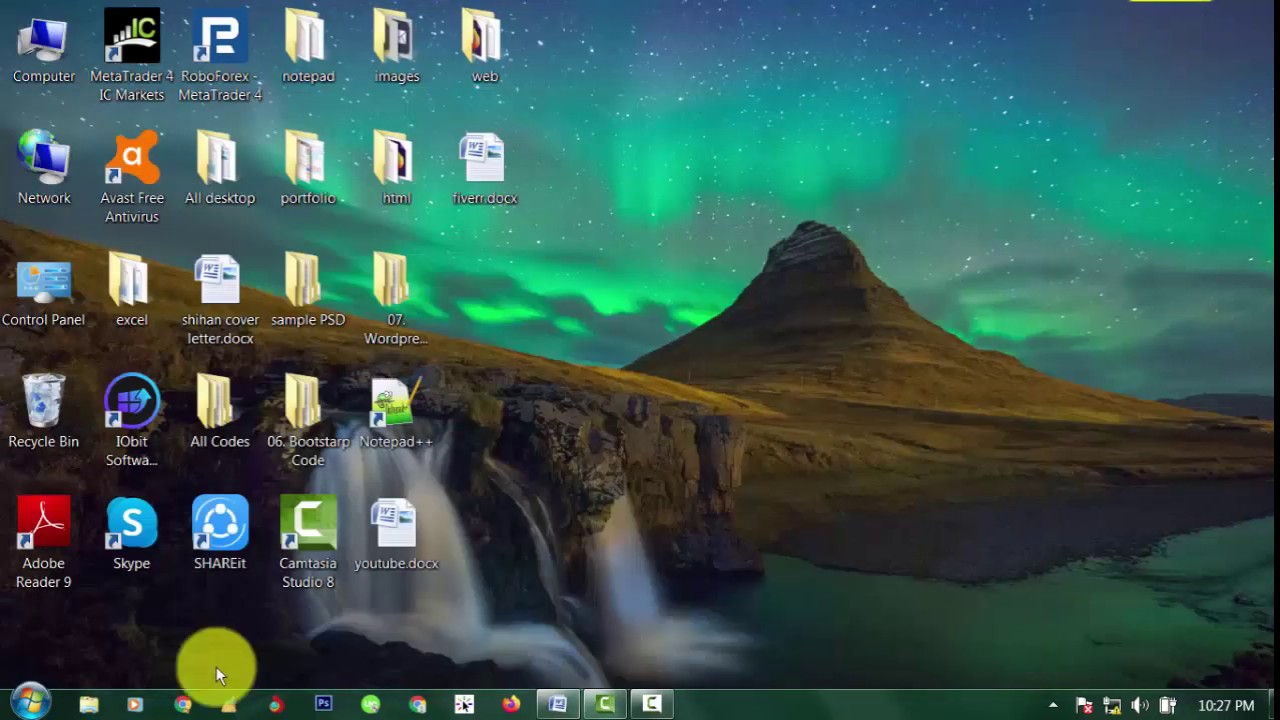This screenshot has height=720, width=1280.
Task: Select shihan cover letter.docx file
Action: click(x=220, y=300)
